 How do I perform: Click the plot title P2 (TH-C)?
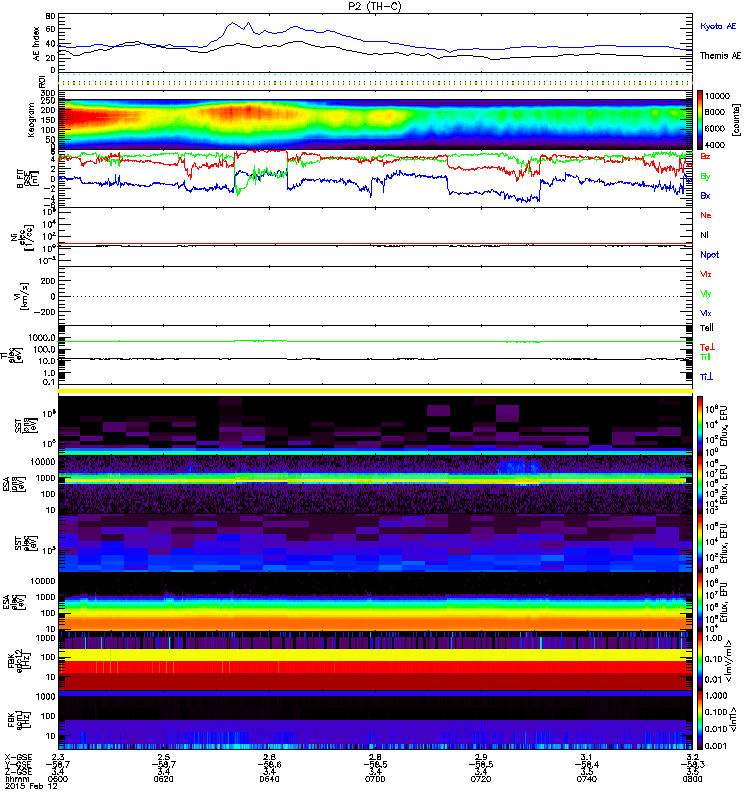point(375,6)
